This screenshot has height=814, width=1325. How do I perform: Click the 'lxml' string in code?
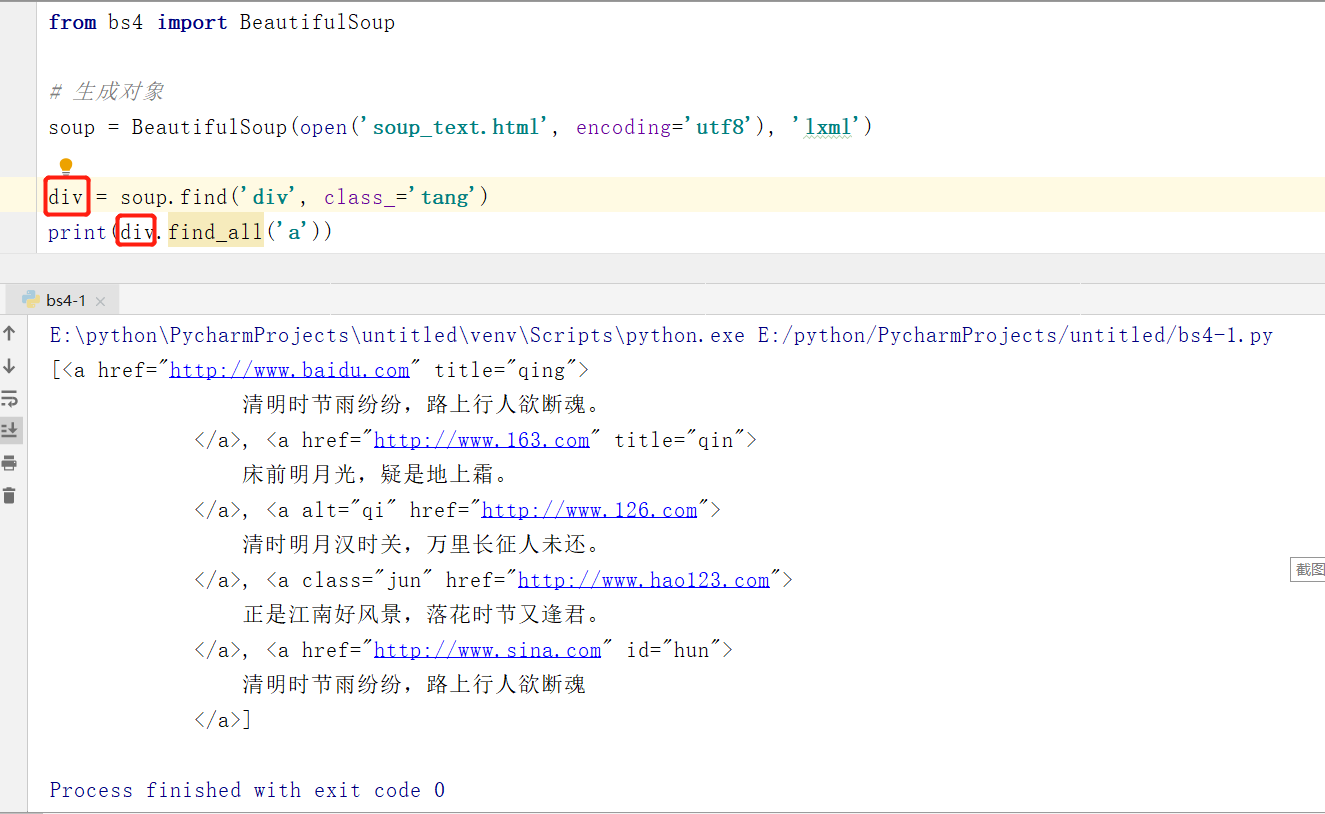[827, 127]
